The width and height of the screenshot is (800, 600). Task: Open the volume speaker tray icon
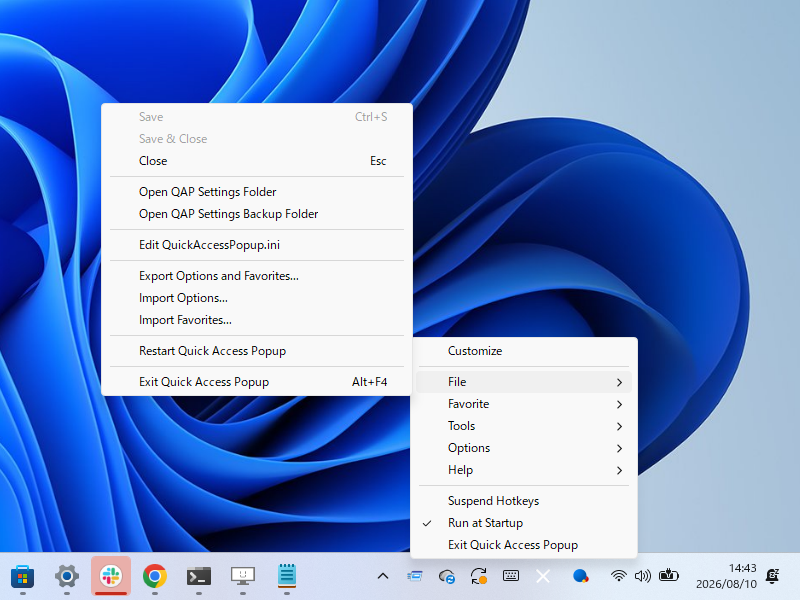(643, 576)
